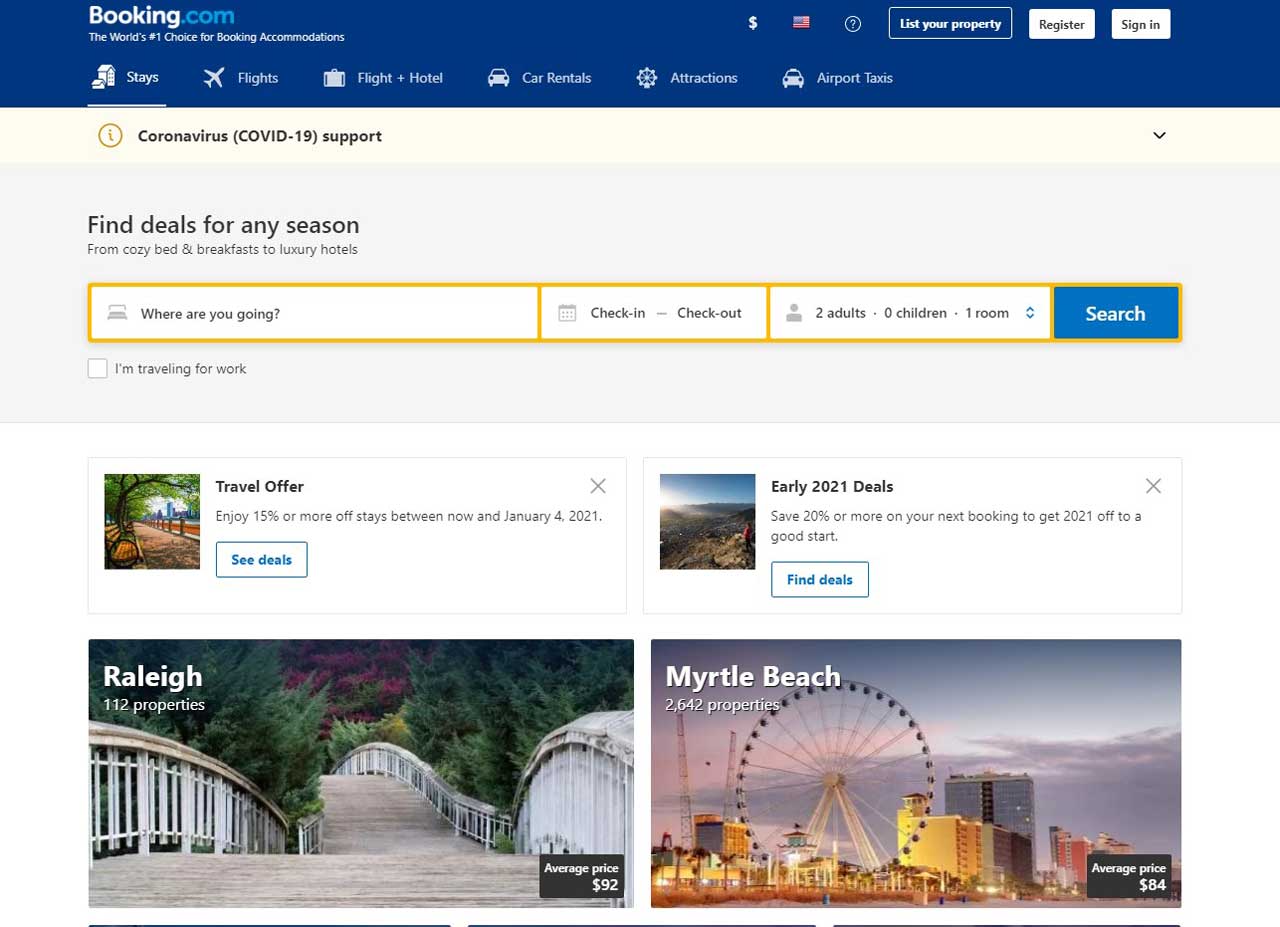Go to Airport Taxis tab
Image resolution: width=1280 pixels, height=927 pixels.
coord(838,78)
